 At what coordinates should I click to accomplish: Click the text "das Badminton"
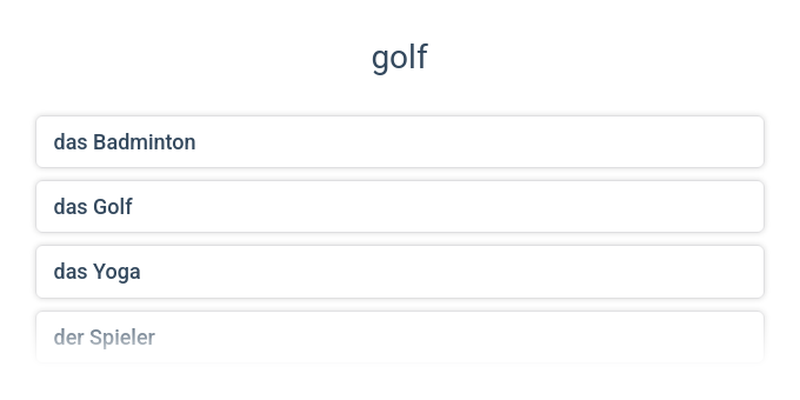[x=125, y=142]
